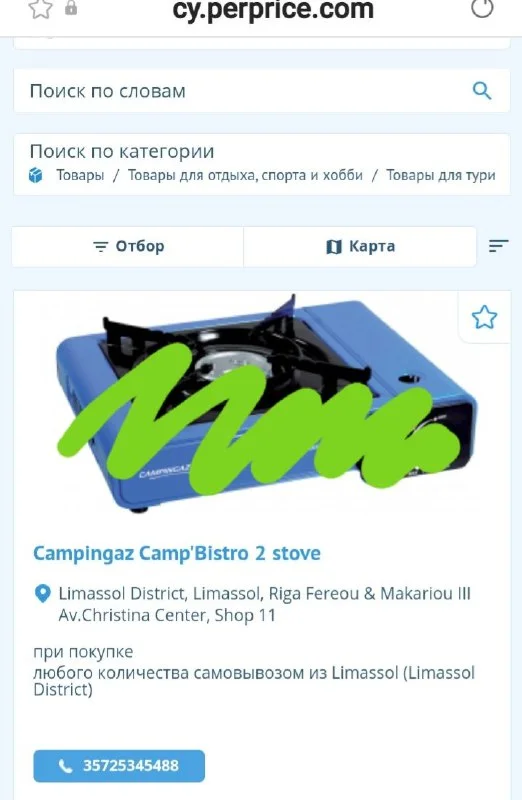Open the Товары для тури breadcrumb
The height and width of the screenshot is (800, 522).
point(441,175)
